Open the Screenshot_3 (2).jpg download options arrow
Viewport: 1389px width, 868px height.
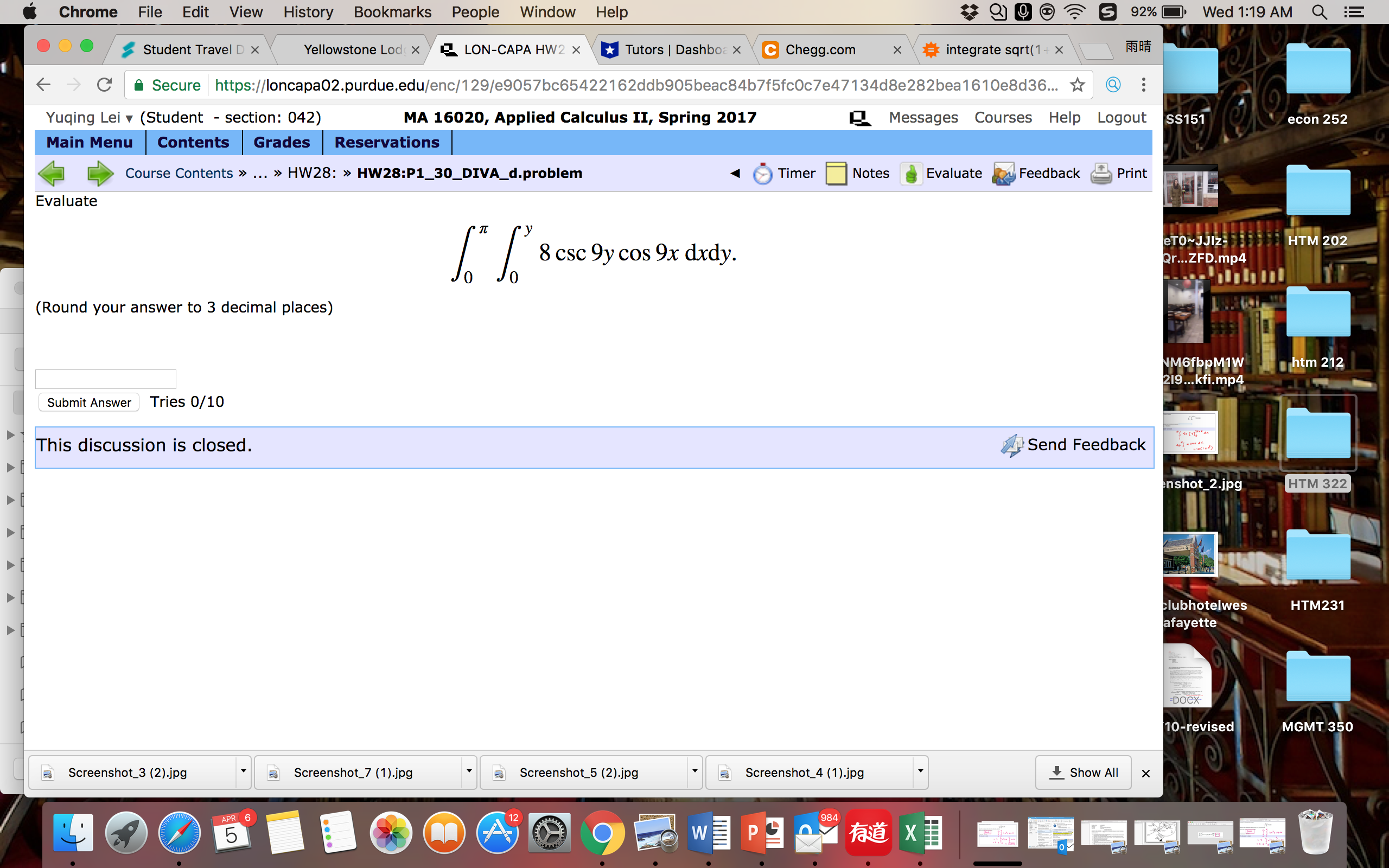(x=243, y=772)
